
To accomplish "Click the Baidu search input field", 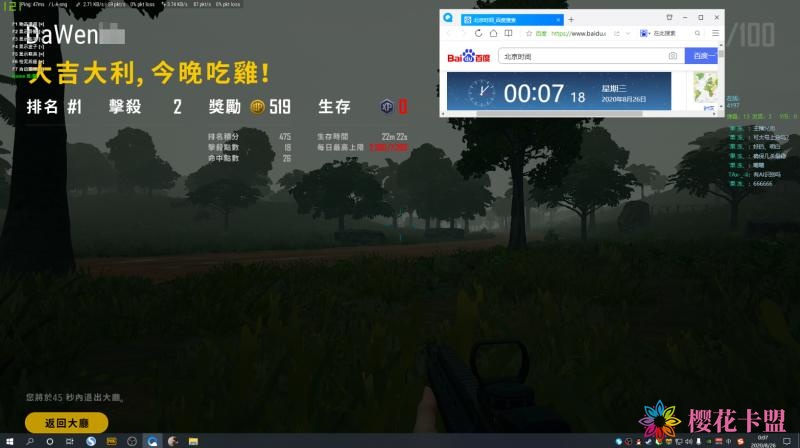I will pyautogui.click(x=580, y=56).
